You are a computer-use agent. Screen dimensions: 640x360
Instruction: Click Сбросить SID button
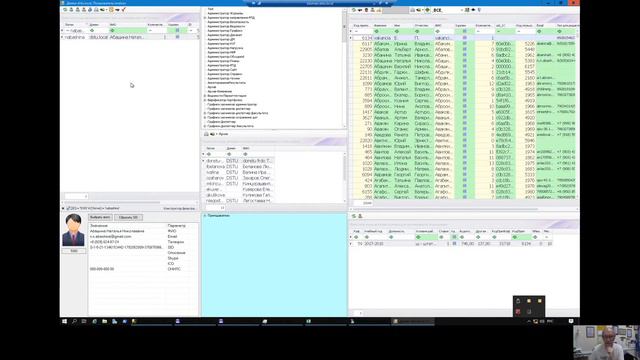tap(128, 218)
